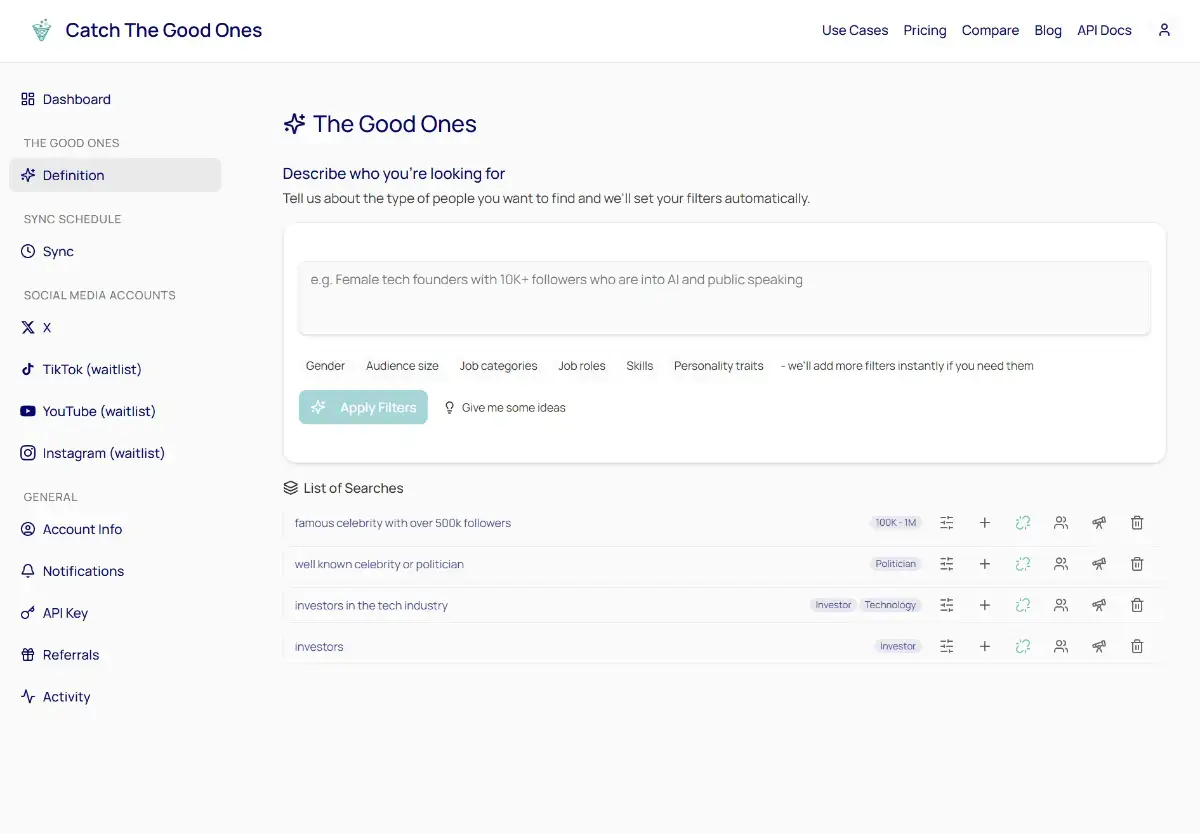View people for the 'investors' search
1200x834 pixels.
[x=1061, y=647]
